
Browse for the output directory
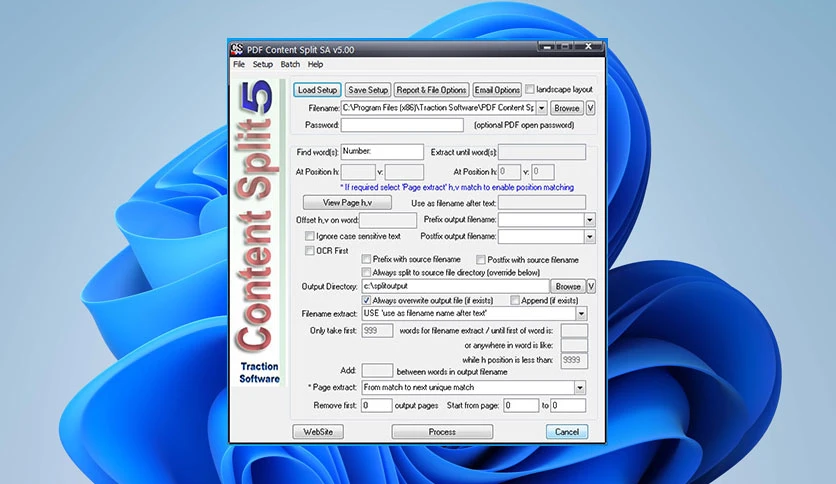click(568, 286)
